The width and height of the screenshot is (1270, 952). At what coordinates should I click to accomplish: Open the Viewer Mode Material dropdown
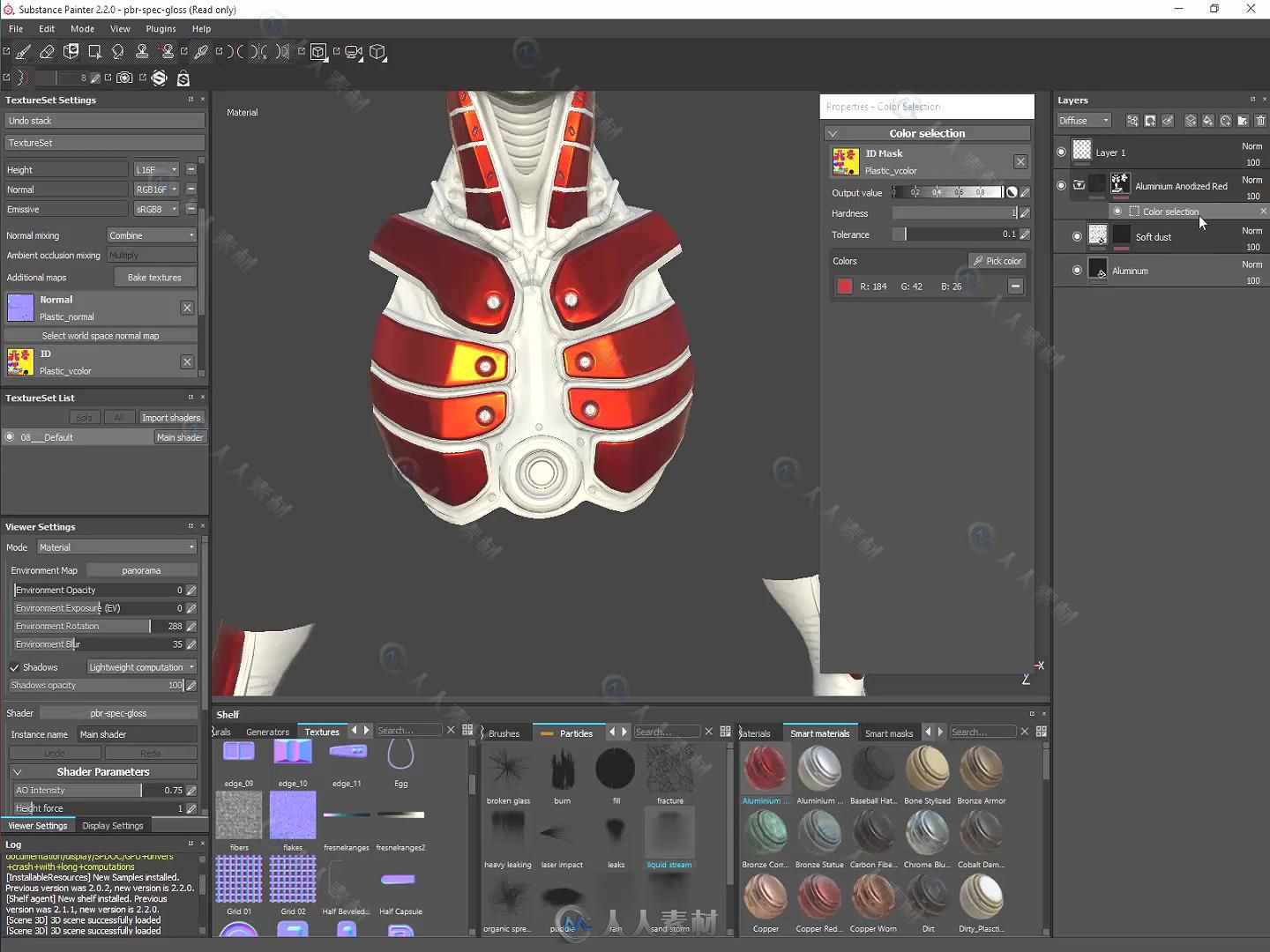pos(116,547)
